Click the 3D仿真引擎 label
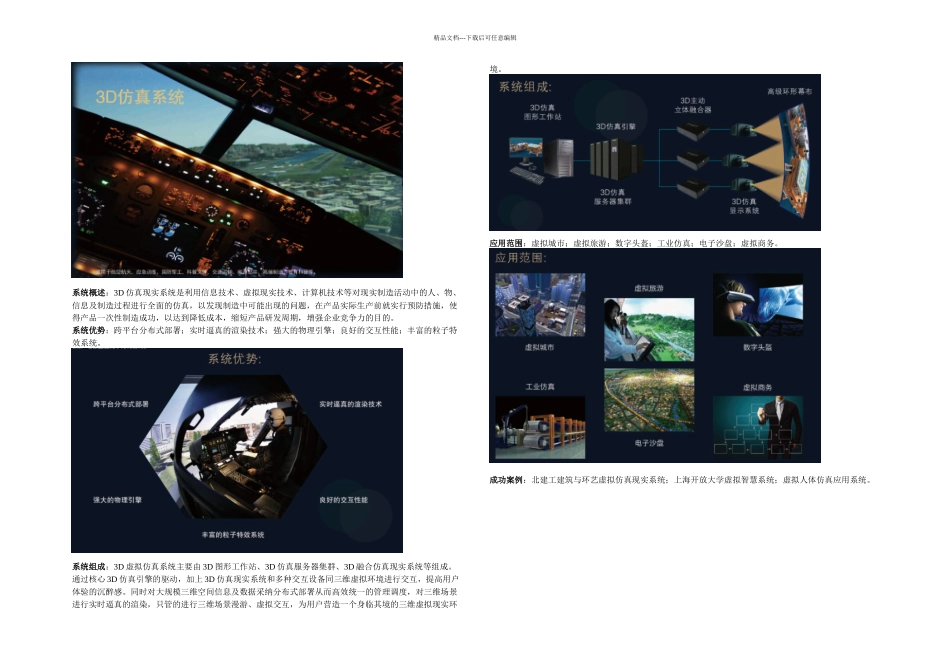 point(616,127)
